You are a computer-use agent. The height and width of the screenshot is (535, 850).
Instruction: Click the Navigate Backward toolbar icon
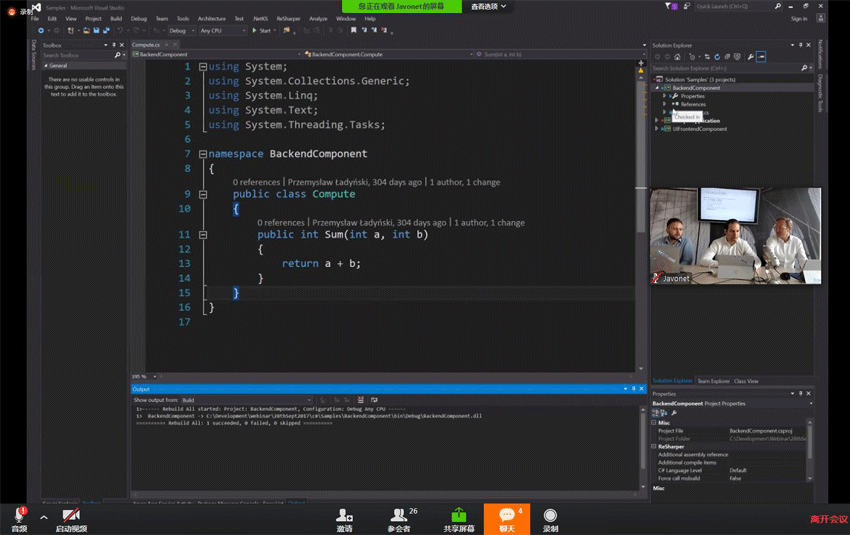click(x=41, y=31)
